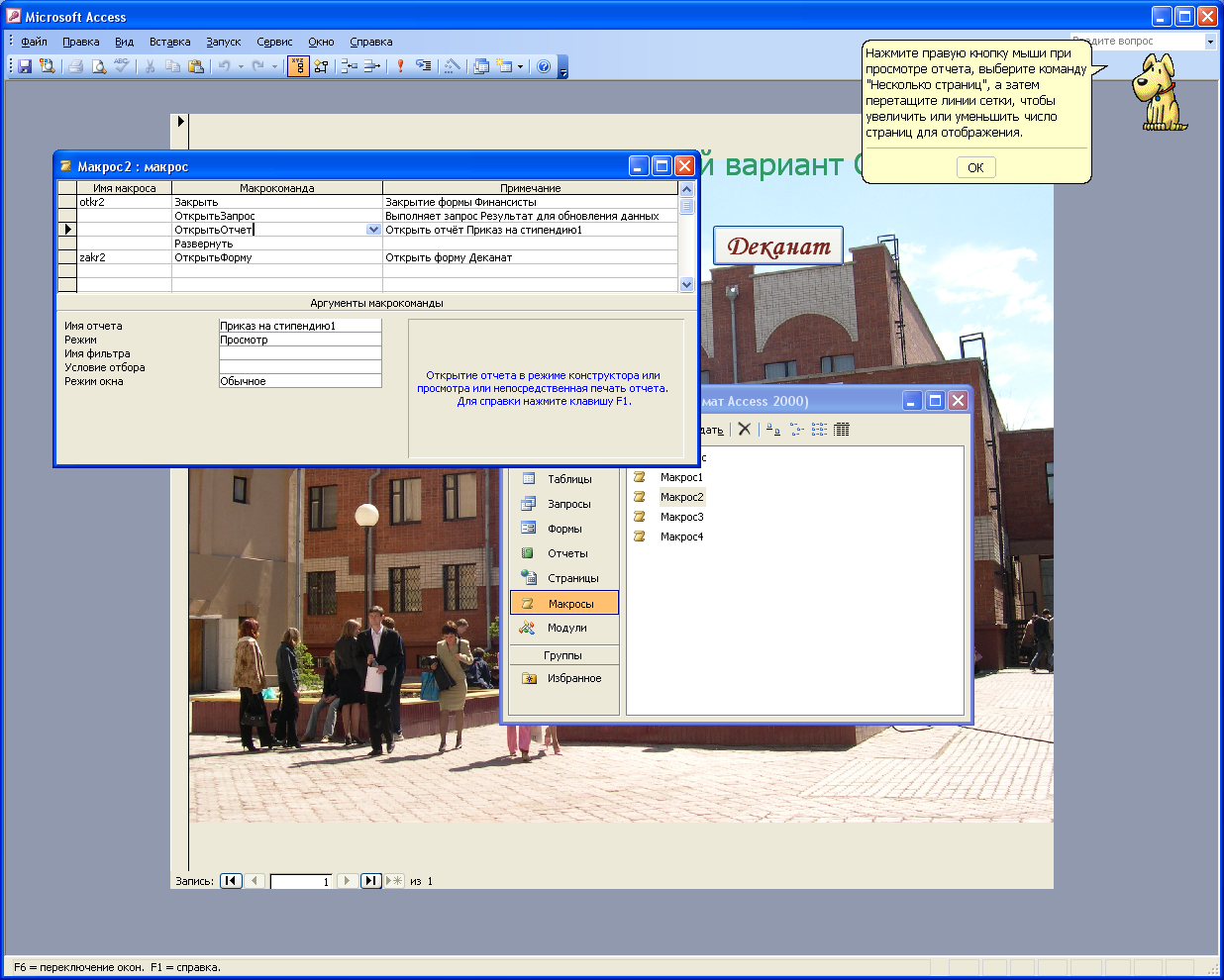The width and height of the screenshot is (1224, 980).
Task: Select the ОткрытьЗапрос action cell
Action: (276, 216)
